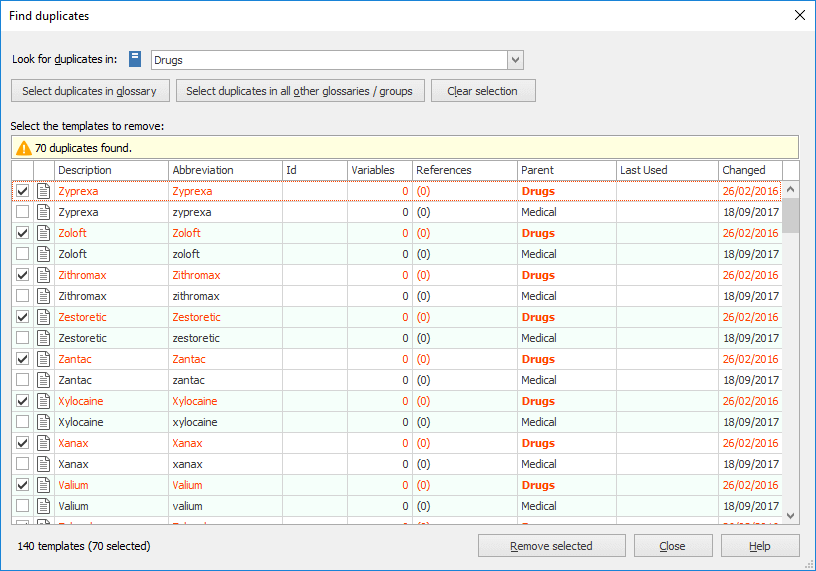The height and width of the screenshot is (571, 816).
Task: Click document icon of Zantac Drugs row
Action: [x=44, y=359]
